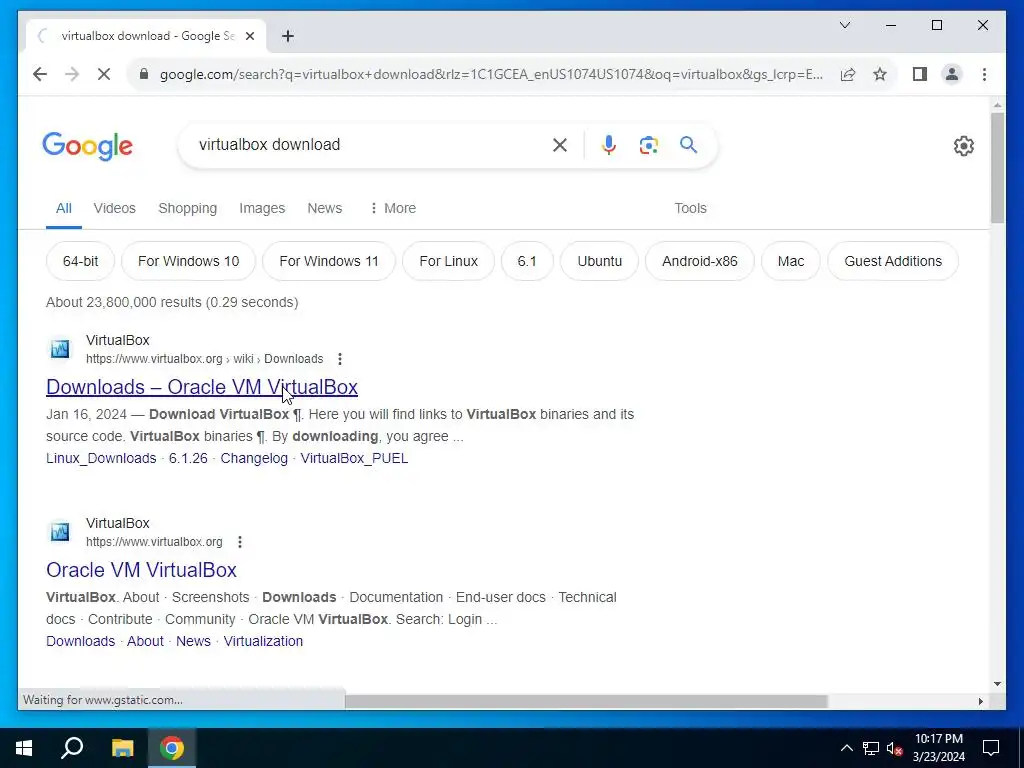
Task: Click the forward navigation arrow
Action: coord(72,74)
